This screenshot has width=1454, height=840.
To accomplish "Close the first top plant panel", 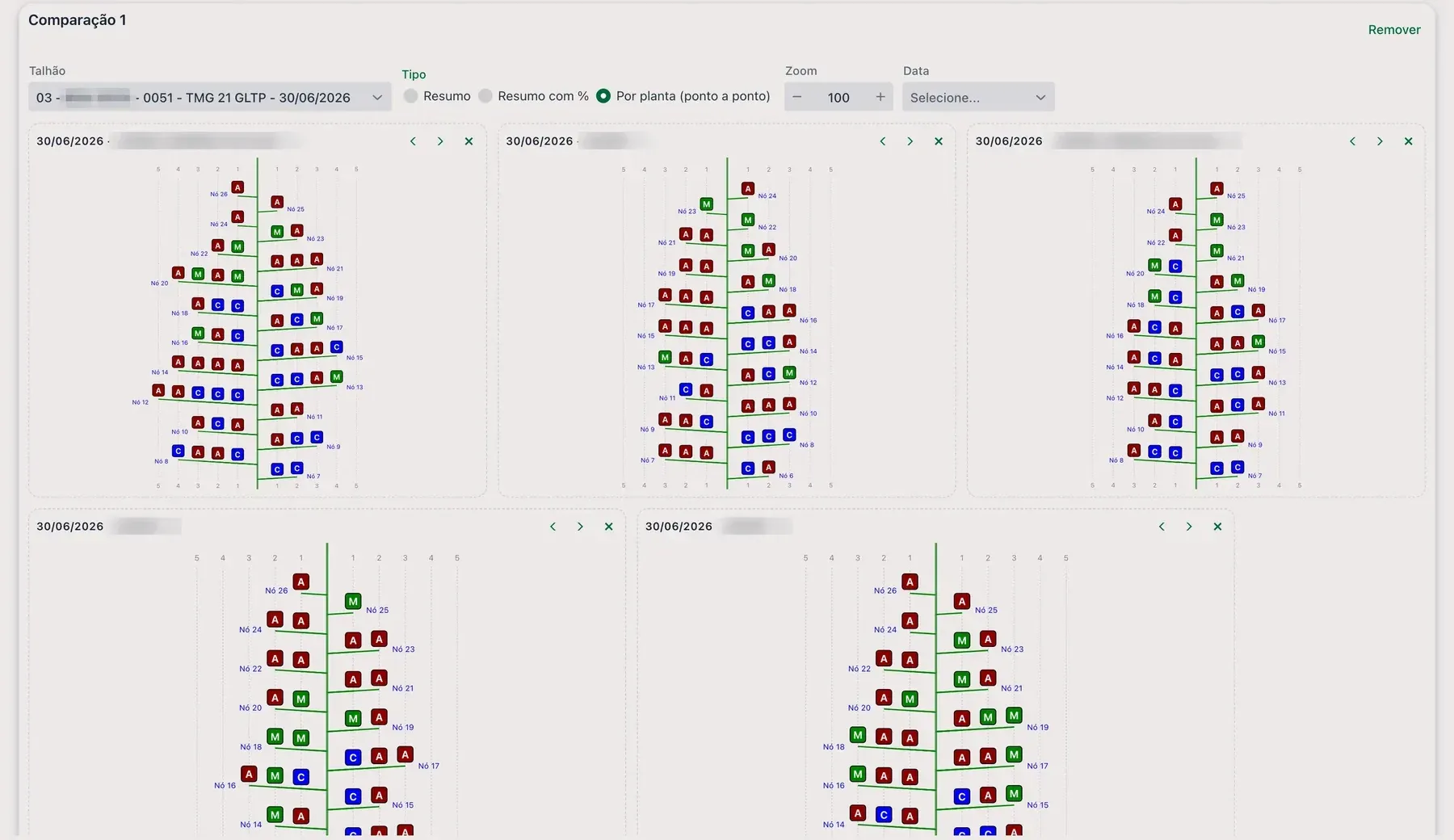I will coord(469,141).
